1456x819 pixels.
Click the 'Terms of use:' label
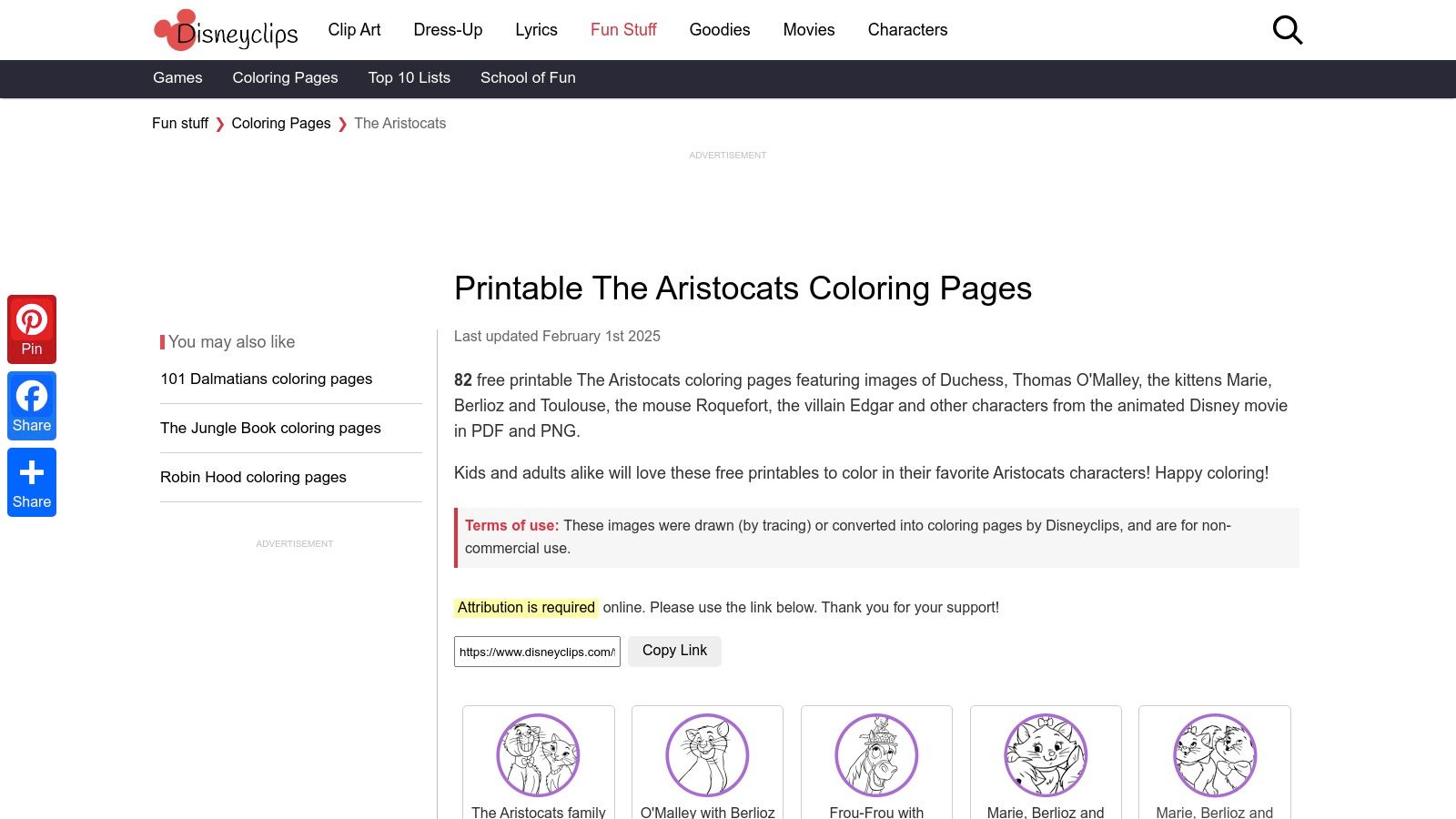(511, 526)
